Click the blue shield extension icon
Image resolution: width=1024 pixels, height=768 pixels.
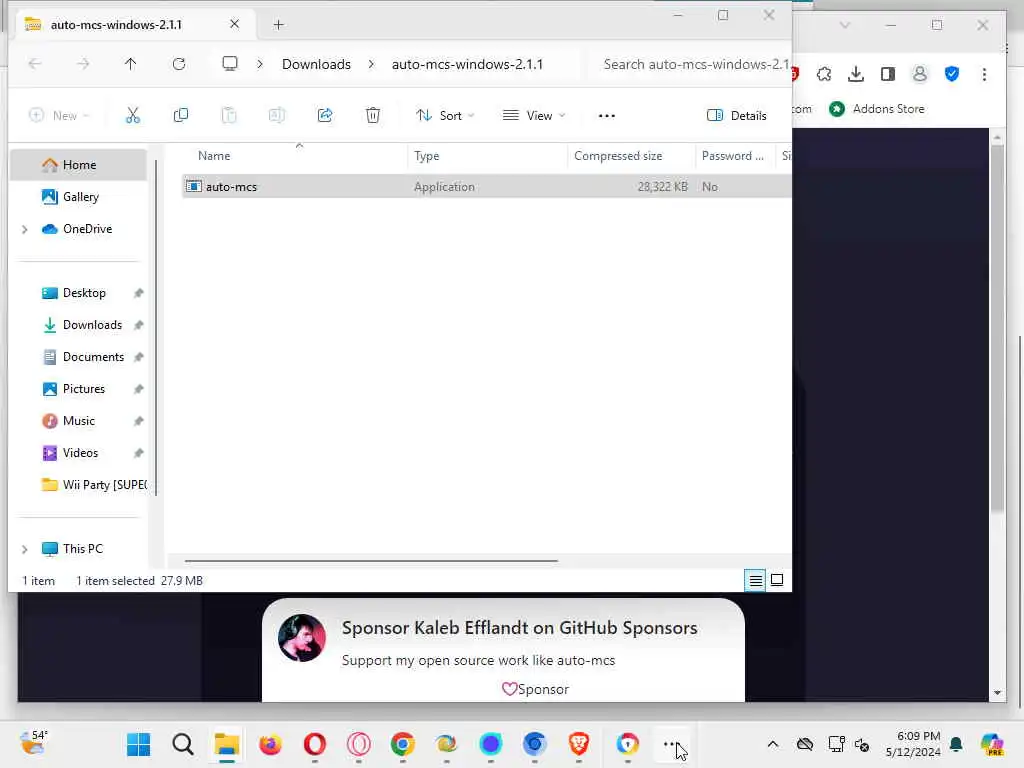tap(952, 74)
